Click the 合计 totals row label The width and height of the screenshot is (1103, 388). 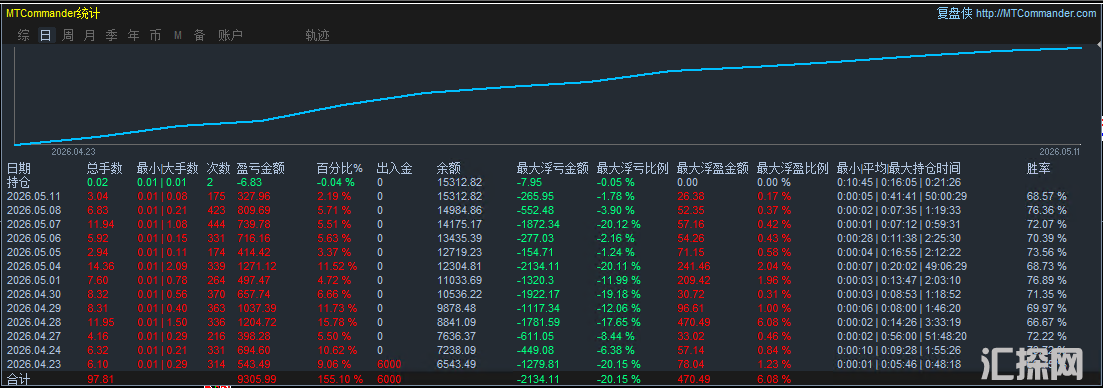point(19,380)
